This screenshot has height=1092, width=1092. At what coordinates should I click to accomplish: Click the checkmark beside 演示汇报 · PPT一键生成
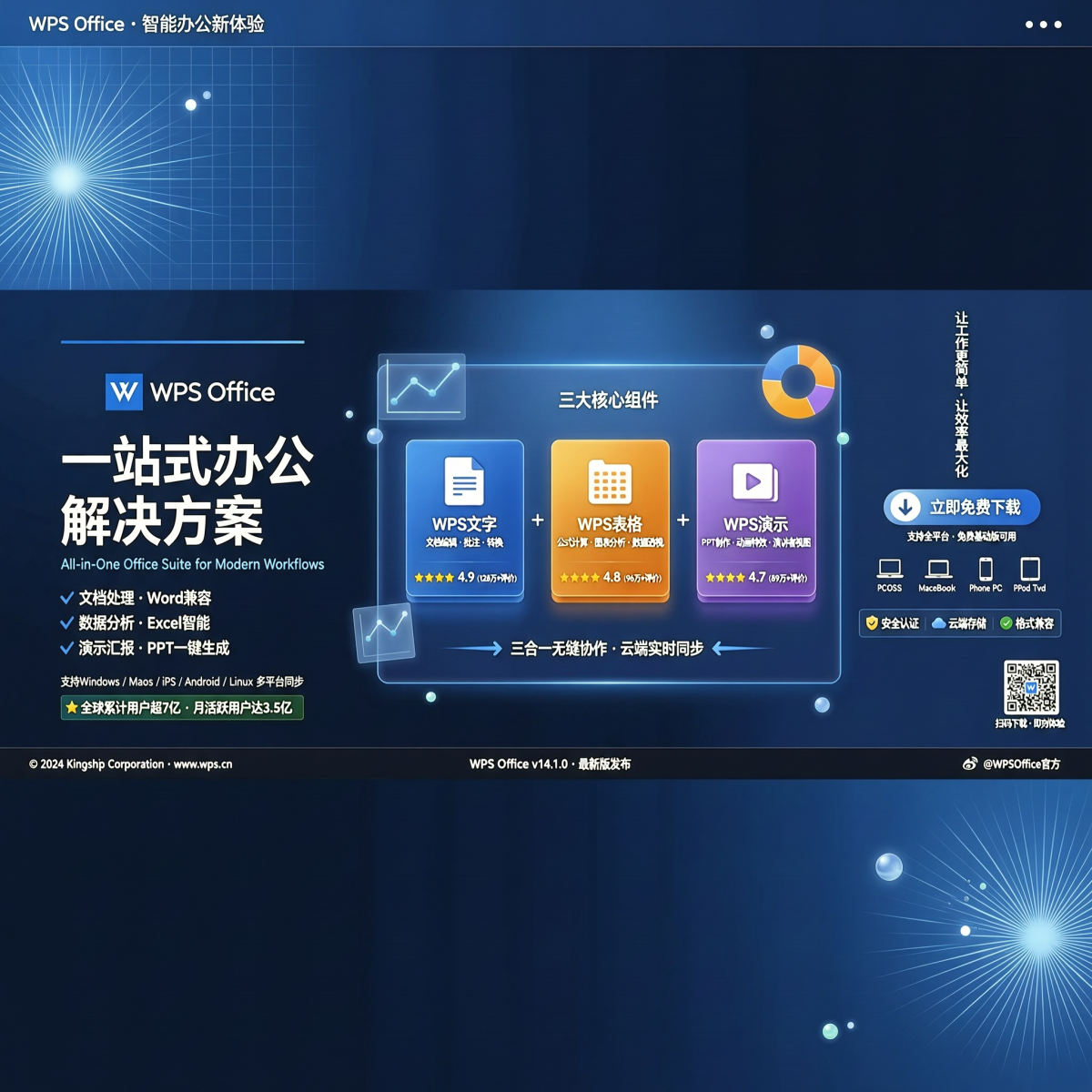[x=66, y=648]
